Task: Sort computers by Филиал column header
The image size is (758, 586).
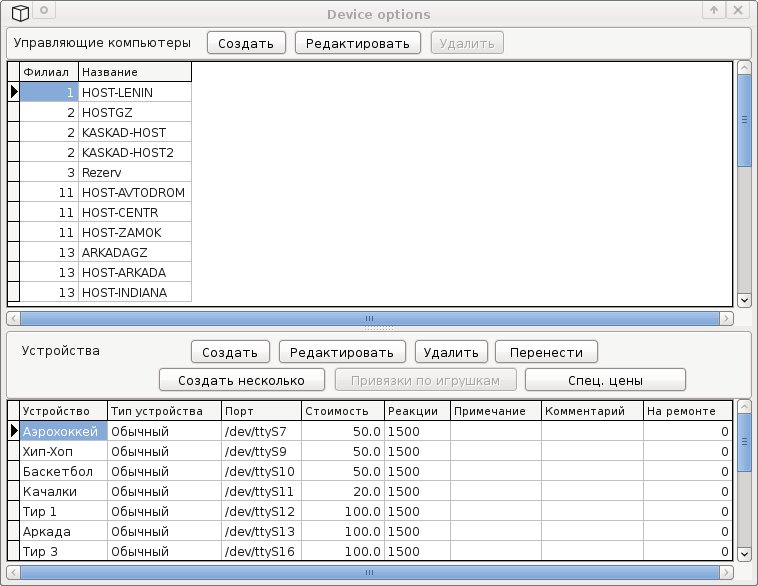Action: point(48,72)
